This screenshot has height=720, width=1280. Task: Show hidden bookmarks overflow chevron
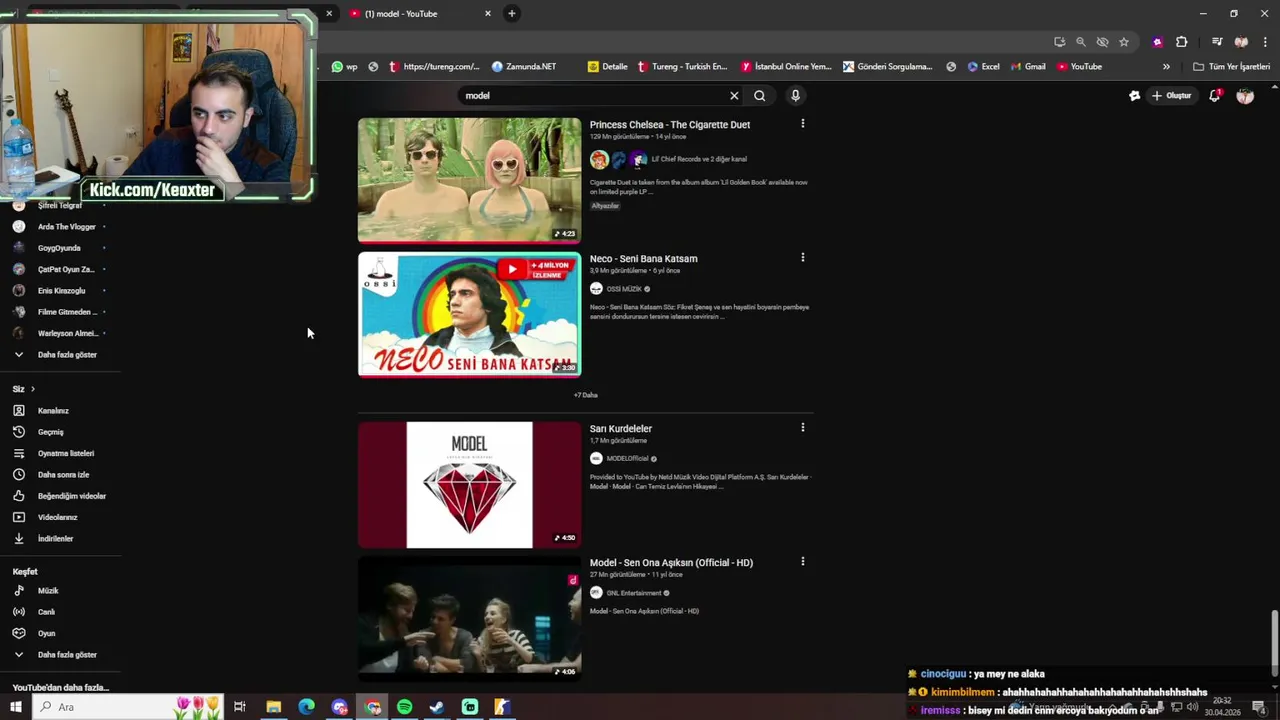pos(1166,67)
